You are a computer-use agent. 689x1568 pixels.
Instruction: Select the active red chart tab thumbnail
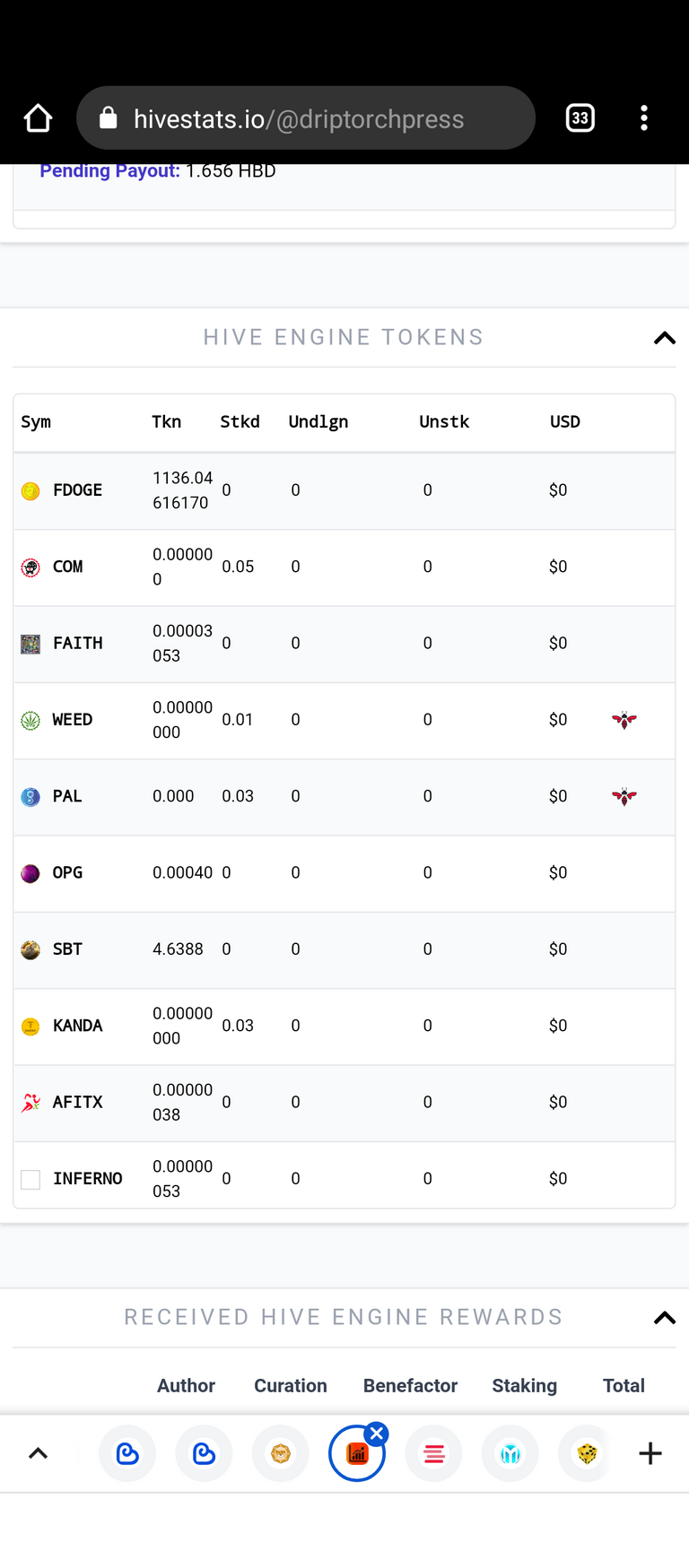point(357,1453)
